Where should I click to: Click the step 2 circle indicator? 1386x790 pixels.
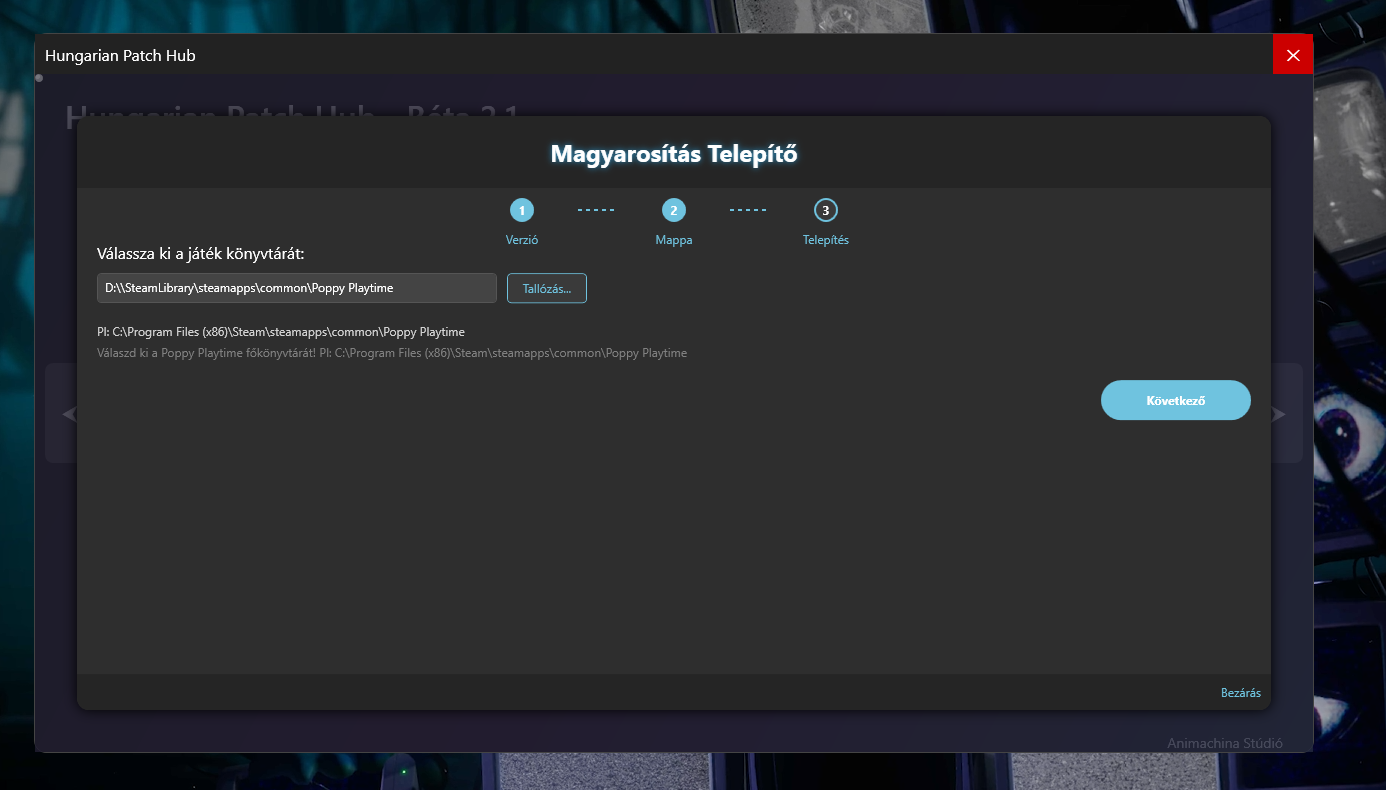click(x=674, y=210)
